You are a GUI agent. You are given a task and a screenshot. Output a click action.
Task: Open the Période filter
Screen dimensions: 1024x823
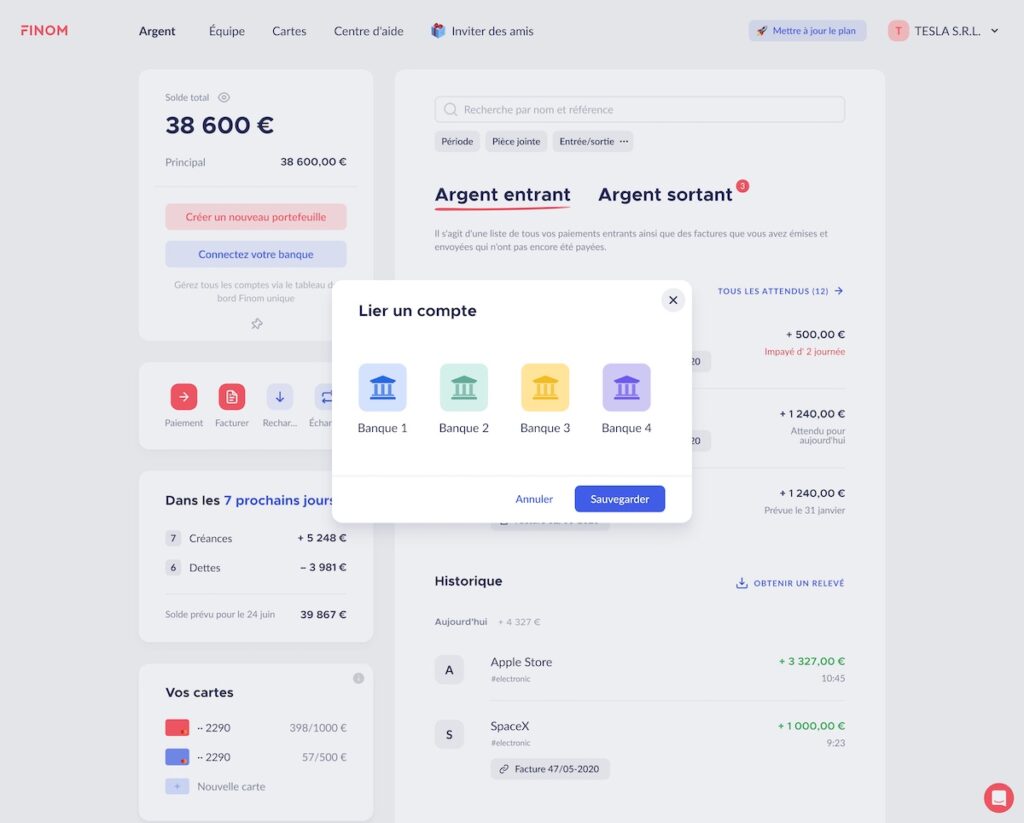click(x=457, y=142)
